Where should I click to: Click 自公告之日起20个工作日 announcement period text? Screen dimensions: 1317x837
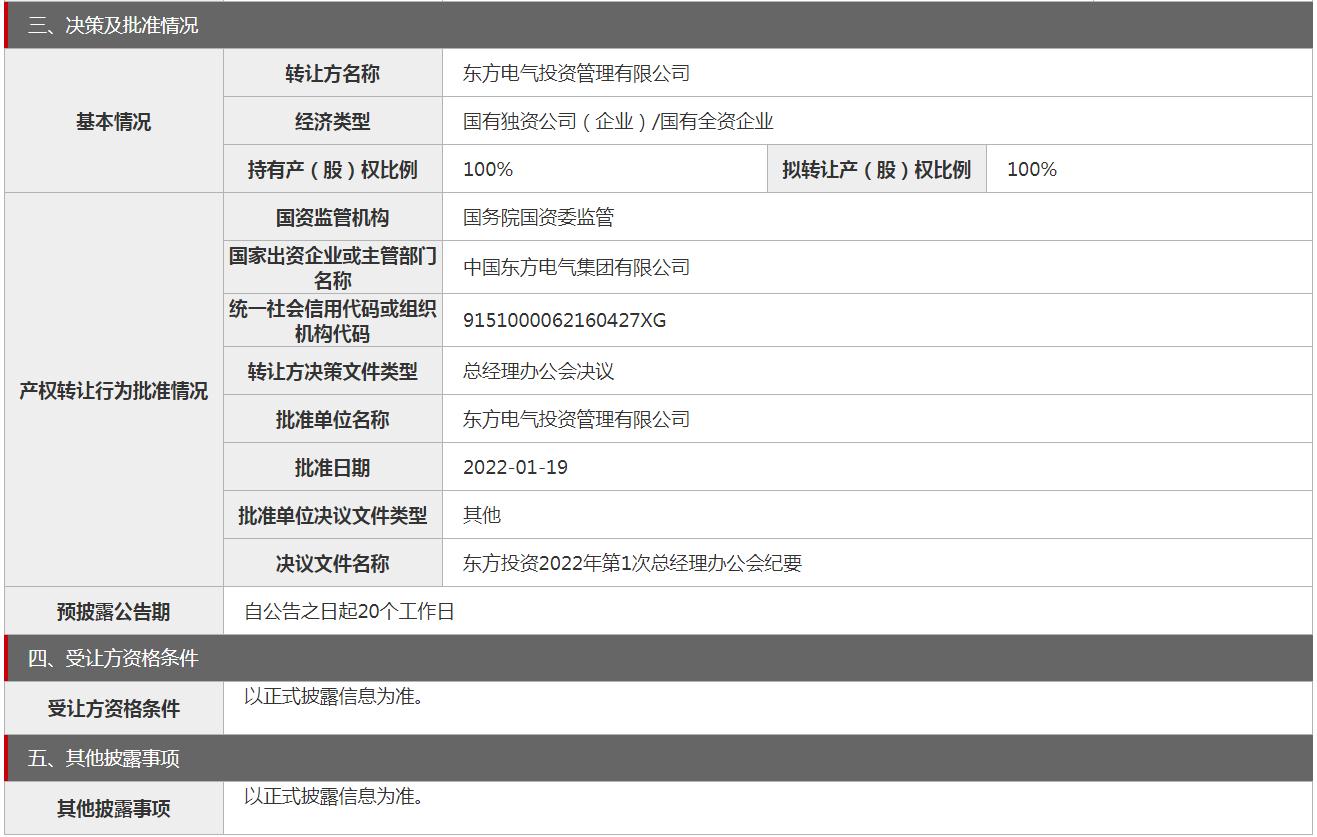click(349, 611)
